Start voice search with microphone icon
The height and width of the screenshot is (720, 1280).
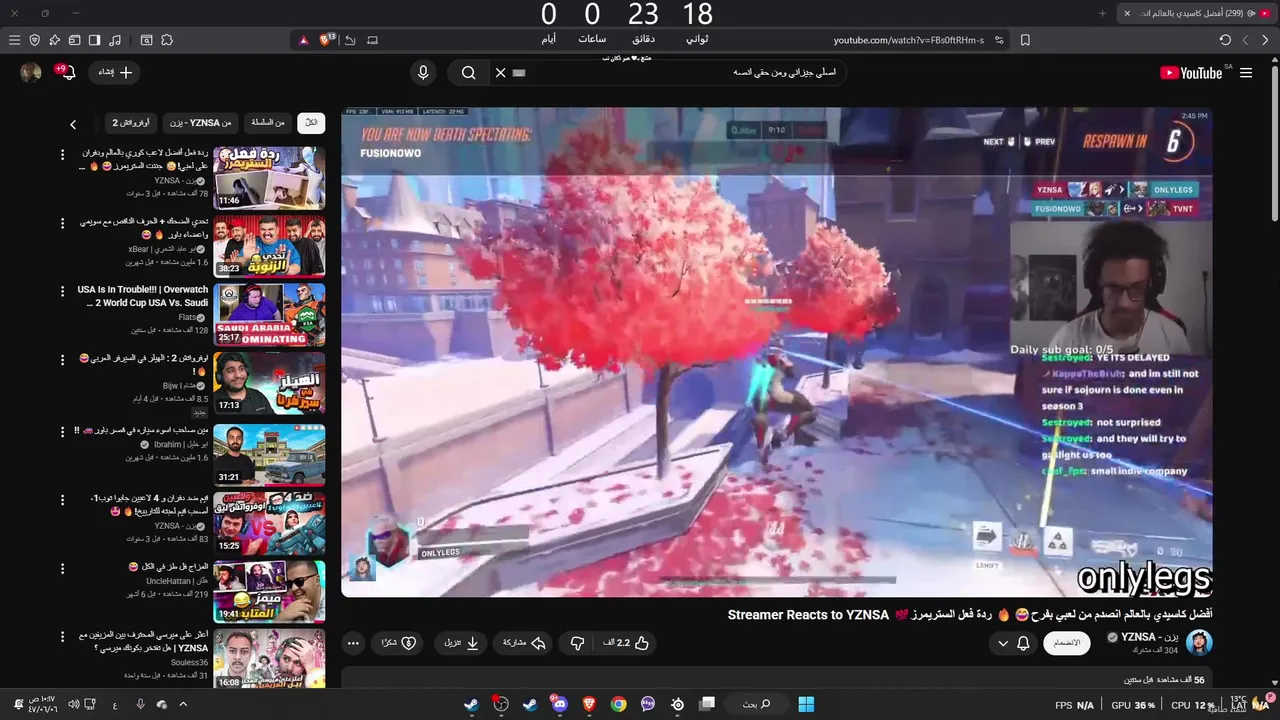point(423,73)
